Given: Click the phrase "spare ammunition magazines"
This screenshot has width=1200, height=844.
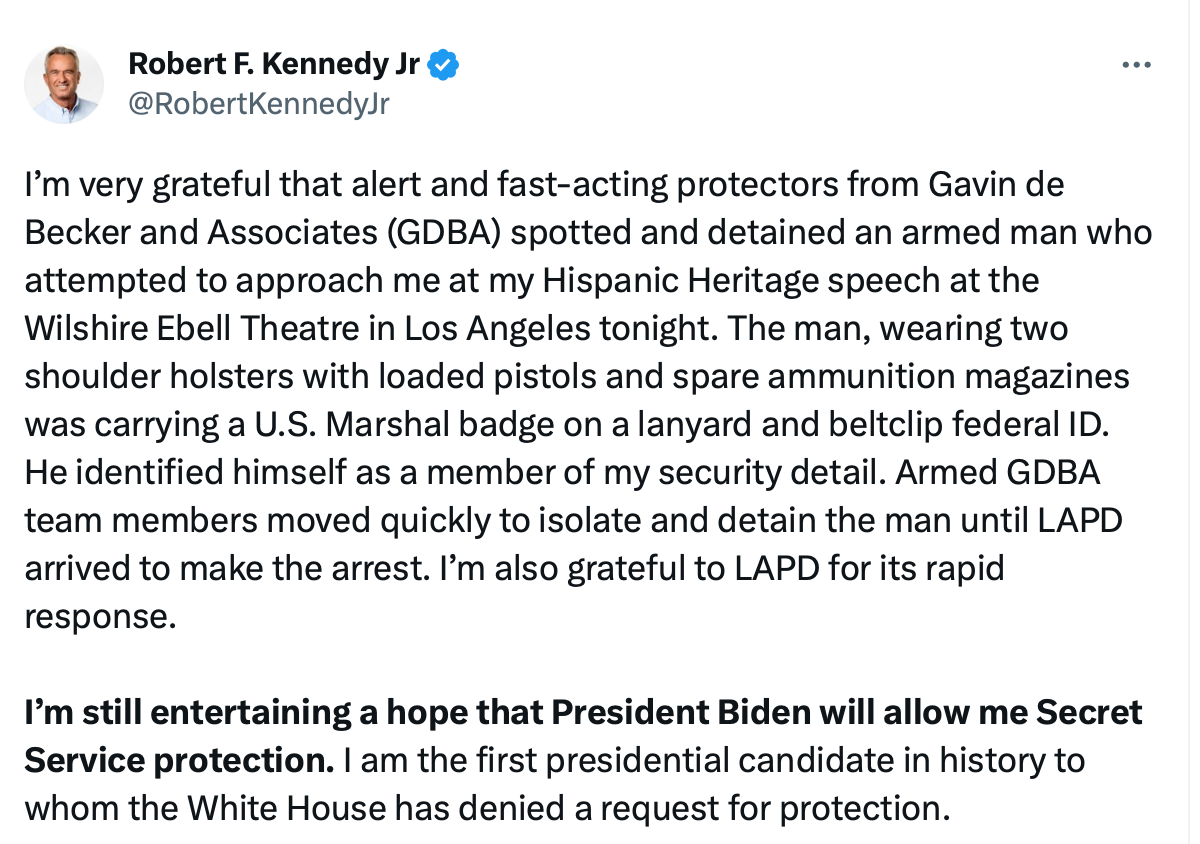Looking at the screenshot, I should [907, 376].
